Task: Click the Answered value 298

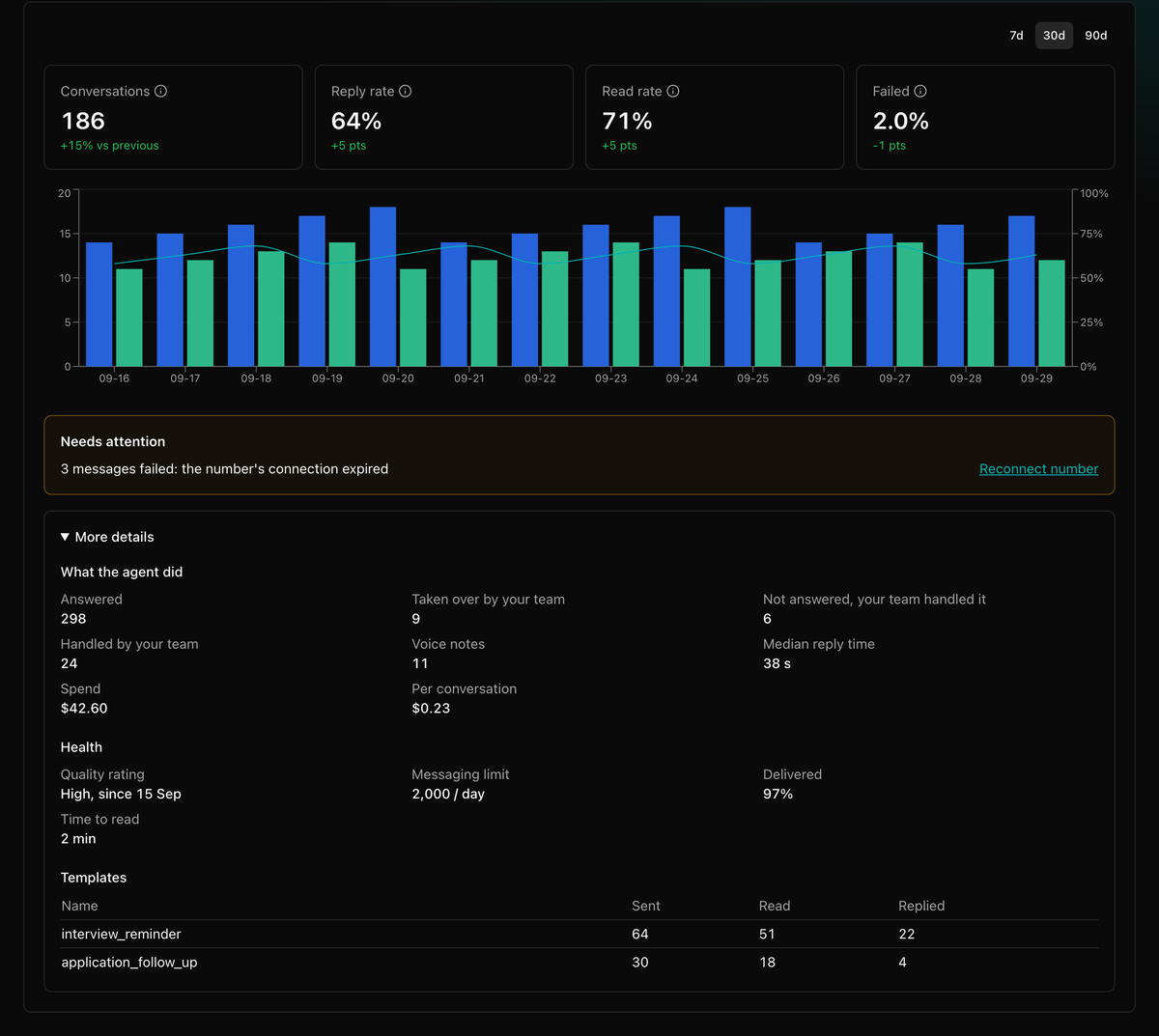Action: [73, 619]
